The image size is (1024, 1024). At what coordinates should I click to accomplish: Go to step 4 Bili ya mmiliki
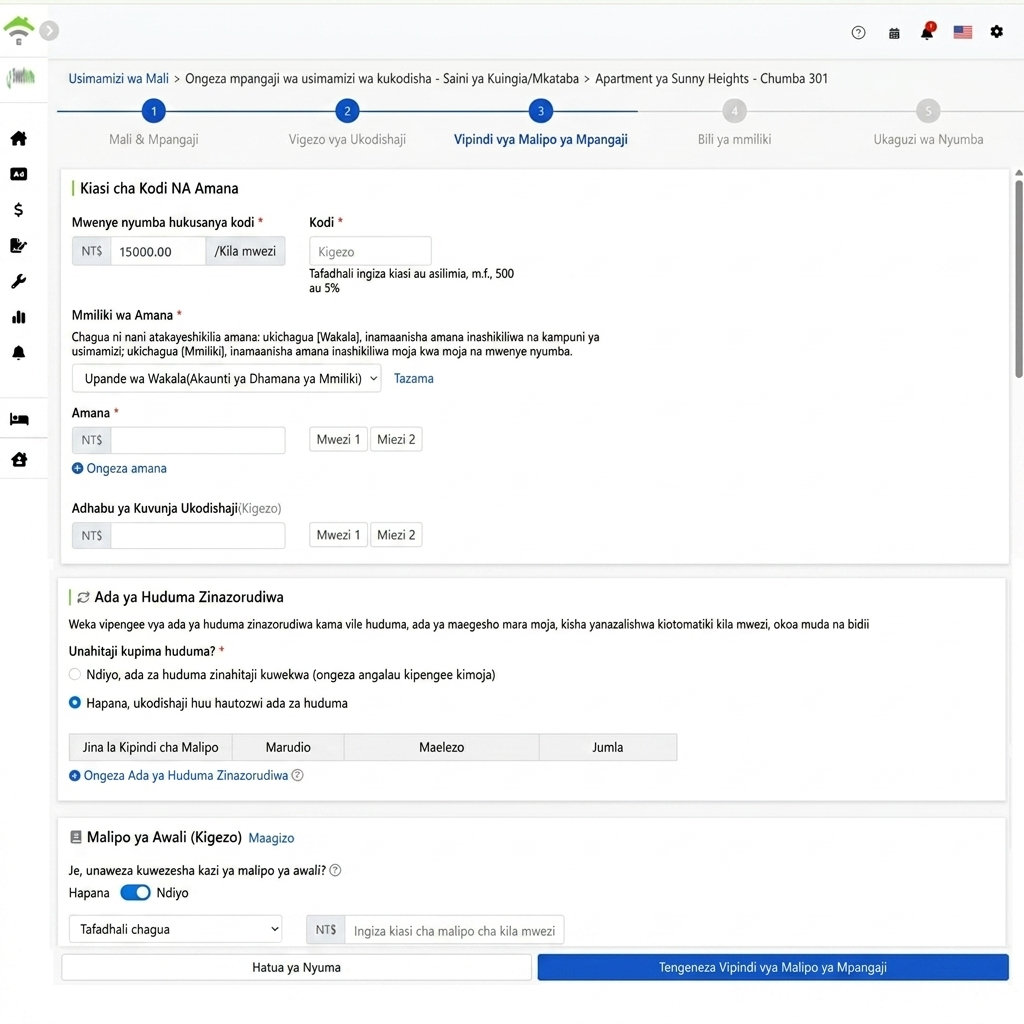point(735,111)
